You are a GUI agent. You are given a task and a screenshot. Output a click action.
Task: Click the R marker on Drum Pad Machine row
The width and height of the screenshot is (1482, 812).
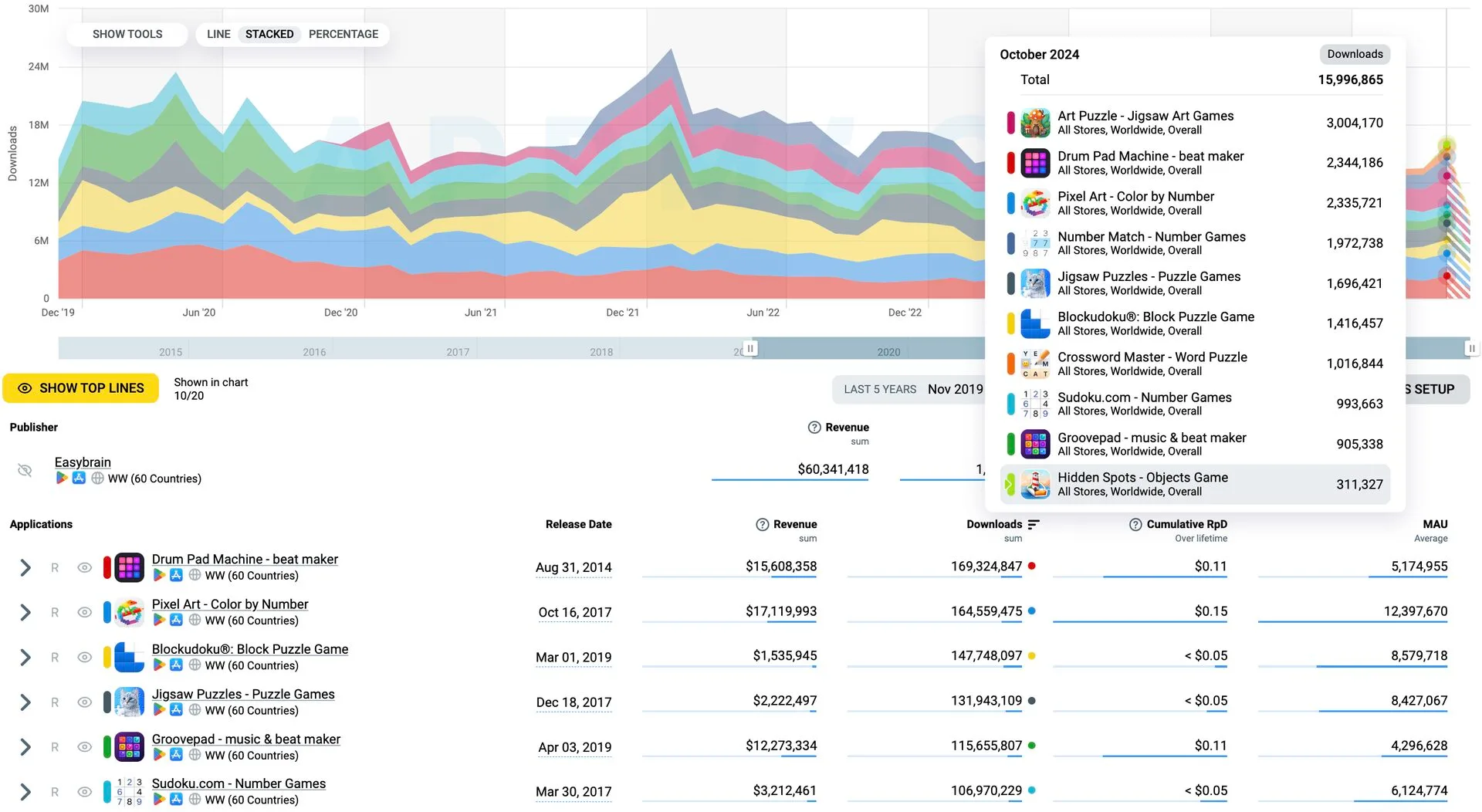click(55, 568)
